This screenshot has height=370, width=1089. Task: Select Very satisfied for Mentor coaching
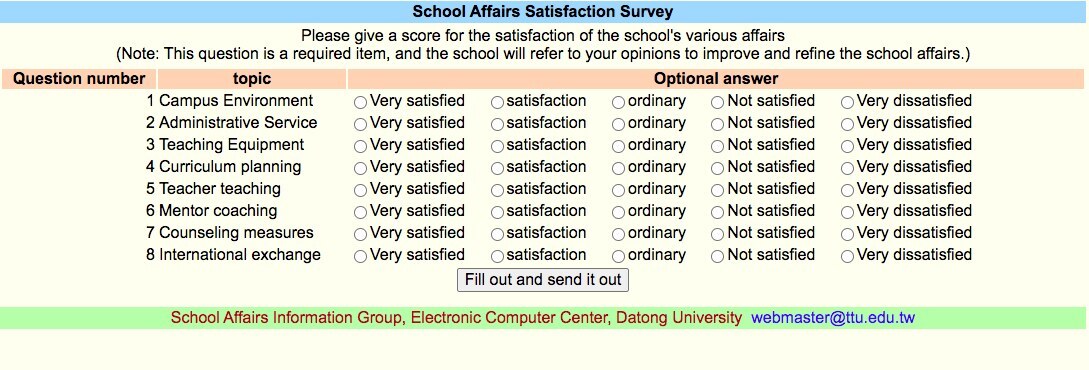point(360,212)
